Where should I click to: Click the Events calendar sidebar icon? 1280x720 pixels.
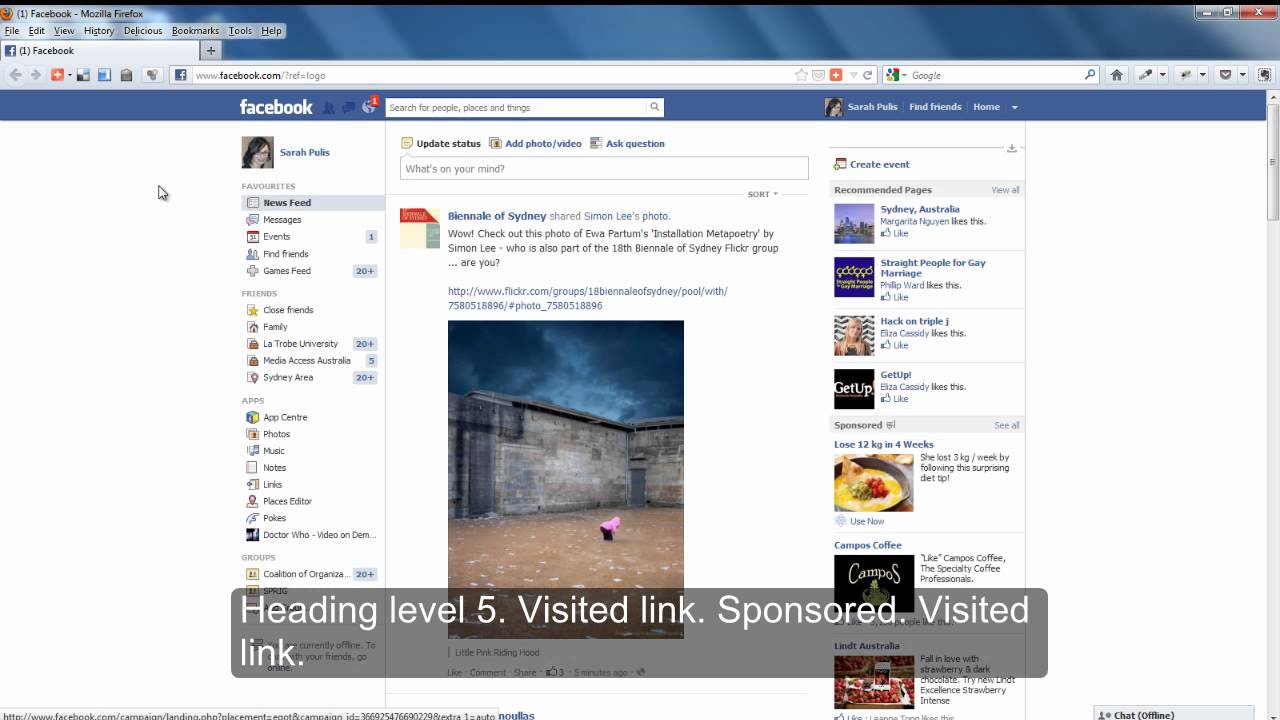253,237
